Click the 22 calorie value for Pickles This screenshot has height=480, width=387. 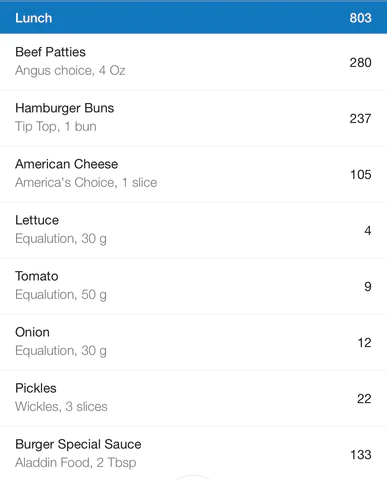click(x=364, y=399)
